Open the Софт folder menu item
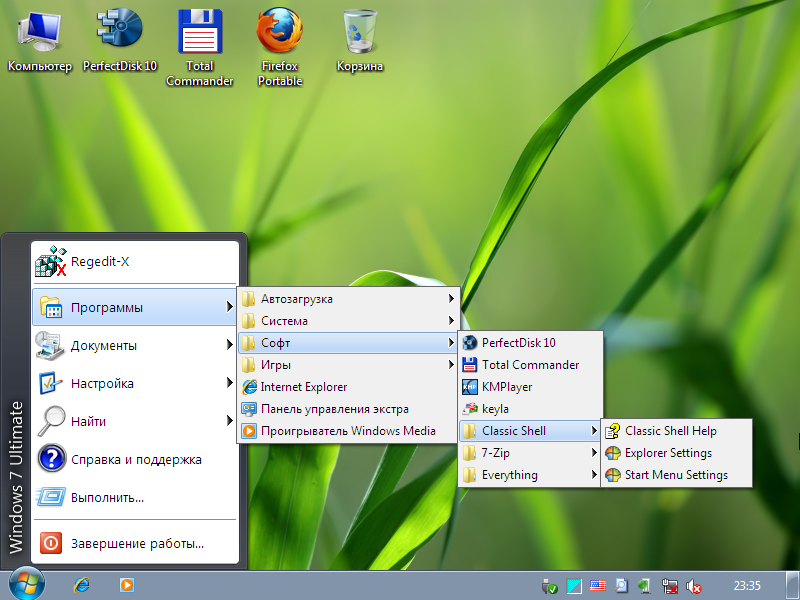The image size is (800, 600). tap(348, 343)
